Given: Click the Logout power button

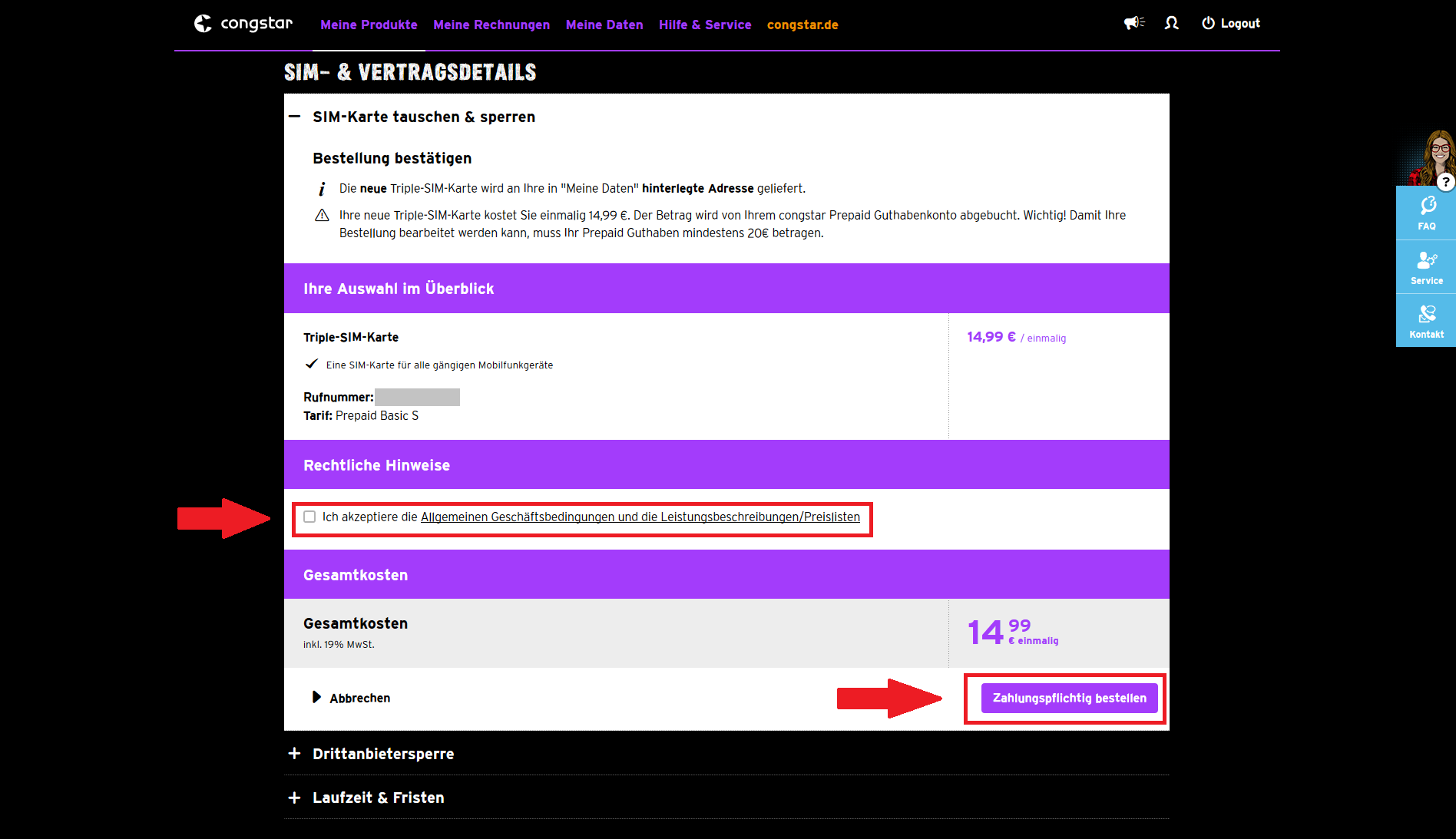Looking at the screenshot, I should (x=1230, y=23).
